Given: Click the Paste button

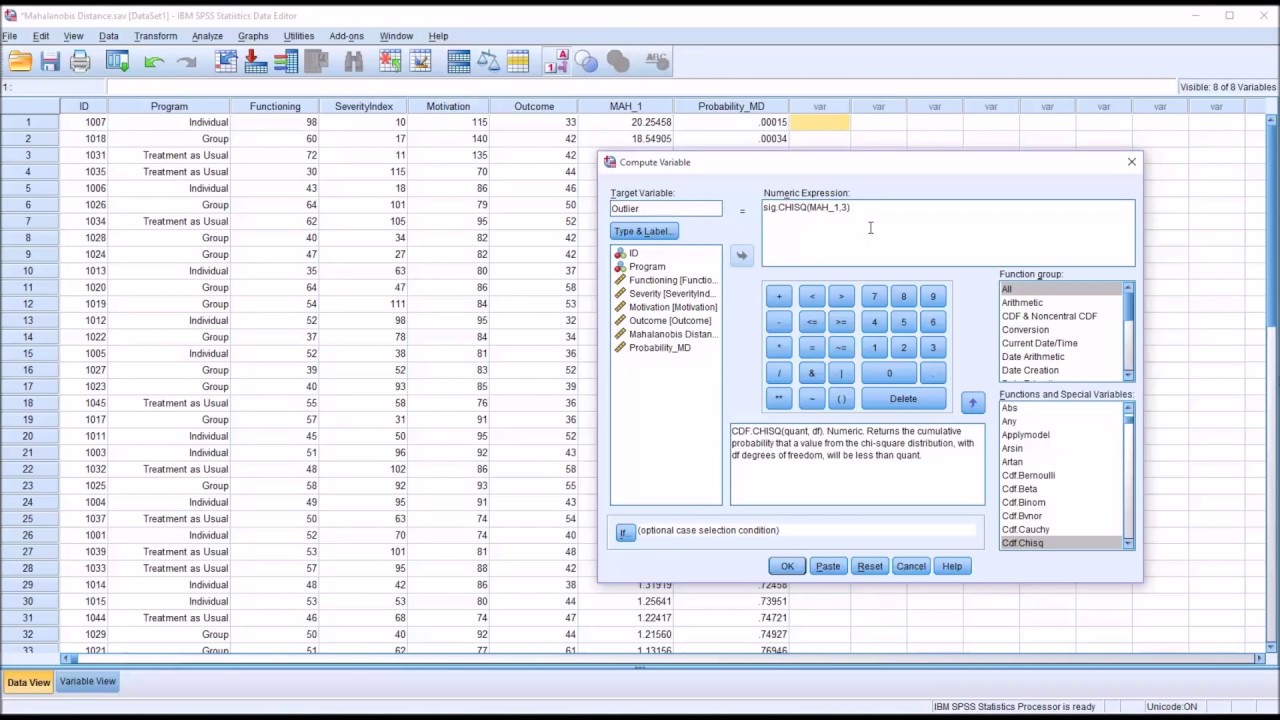Looking at the screenshot, I should [828, 566].
